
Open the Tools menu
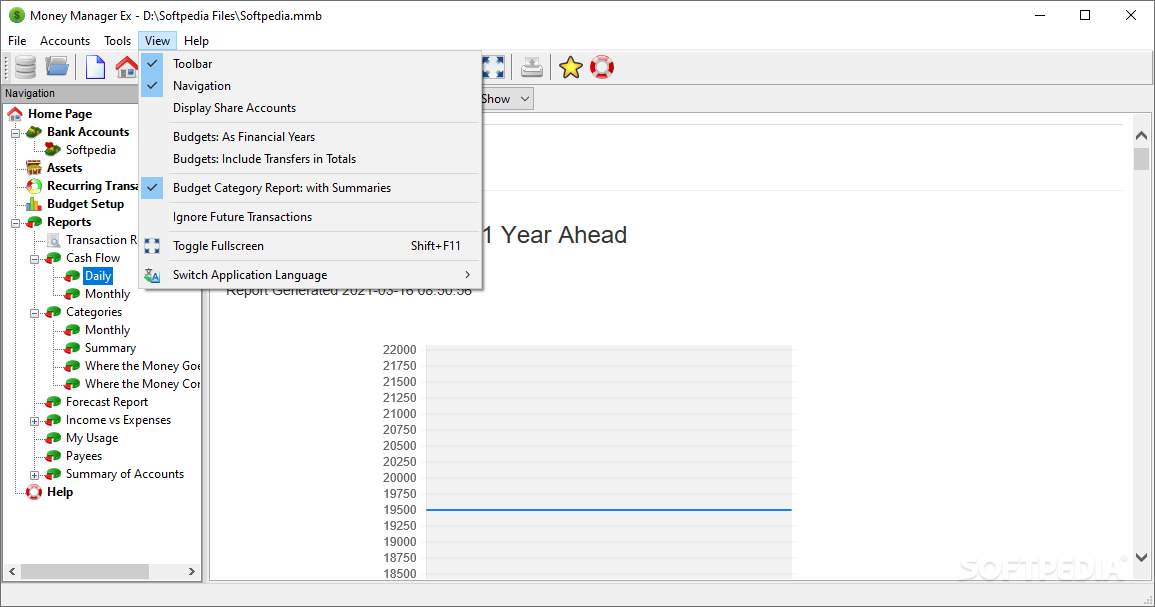[x=117, y=41]
